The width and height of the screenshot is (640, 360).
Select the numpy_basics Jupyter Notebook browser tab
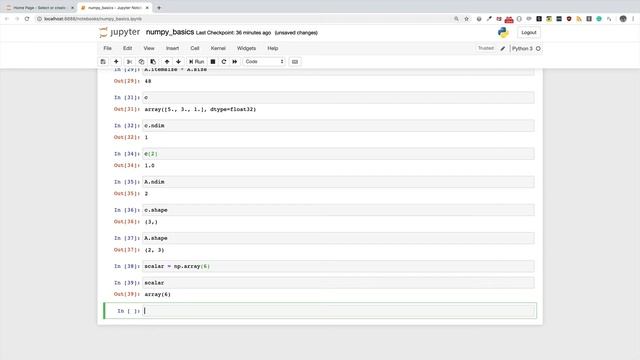click(114, 8)
